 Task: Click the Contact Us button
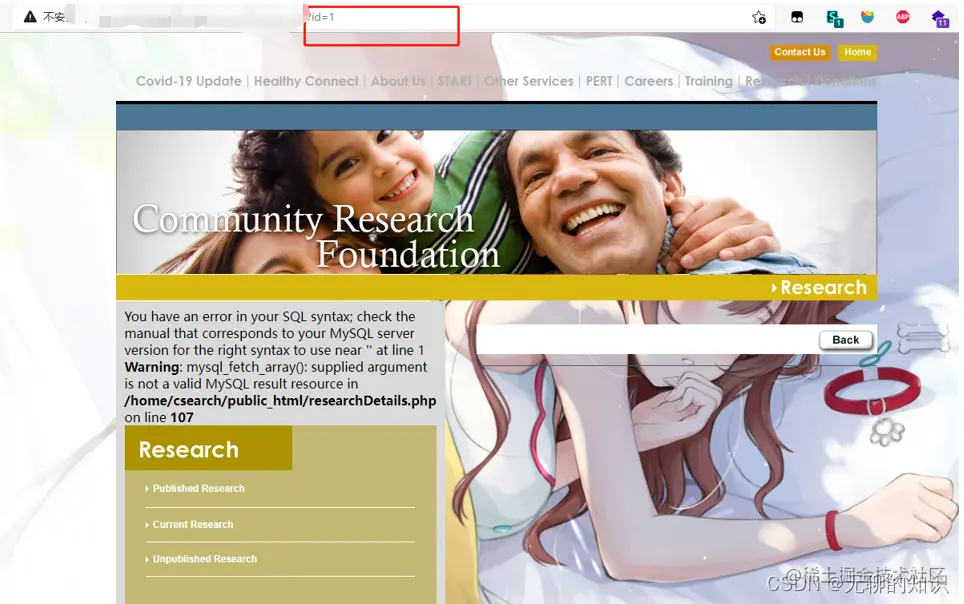[800, 52]
